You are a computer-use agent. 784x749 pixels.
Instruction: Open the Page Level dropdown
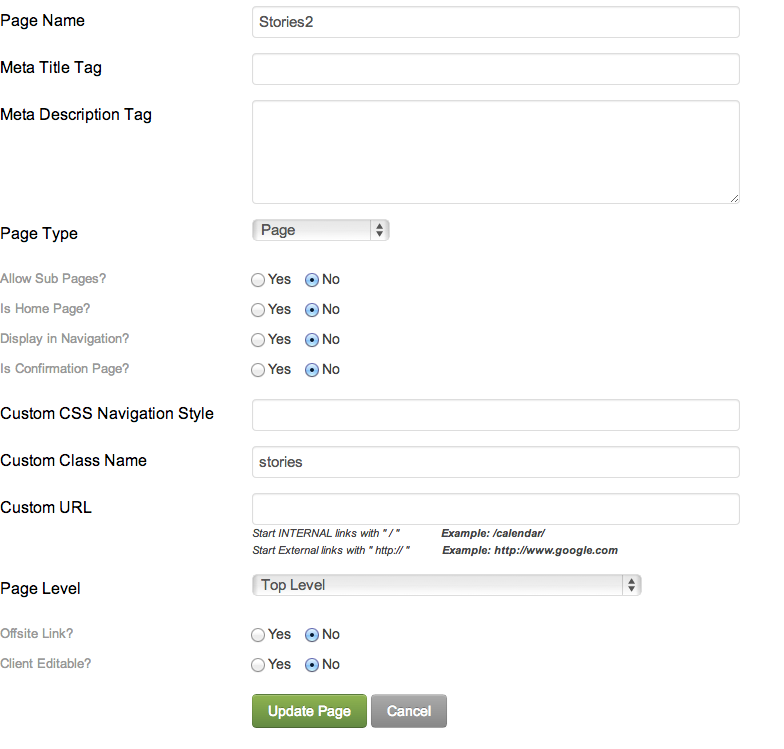pyautogui.click(x=446, y=585)
